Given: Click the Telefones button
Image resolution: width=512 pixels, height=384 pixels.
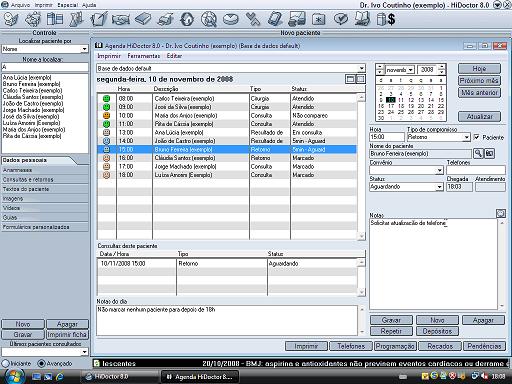Looking at the screenshot, I should click(351, 346).
